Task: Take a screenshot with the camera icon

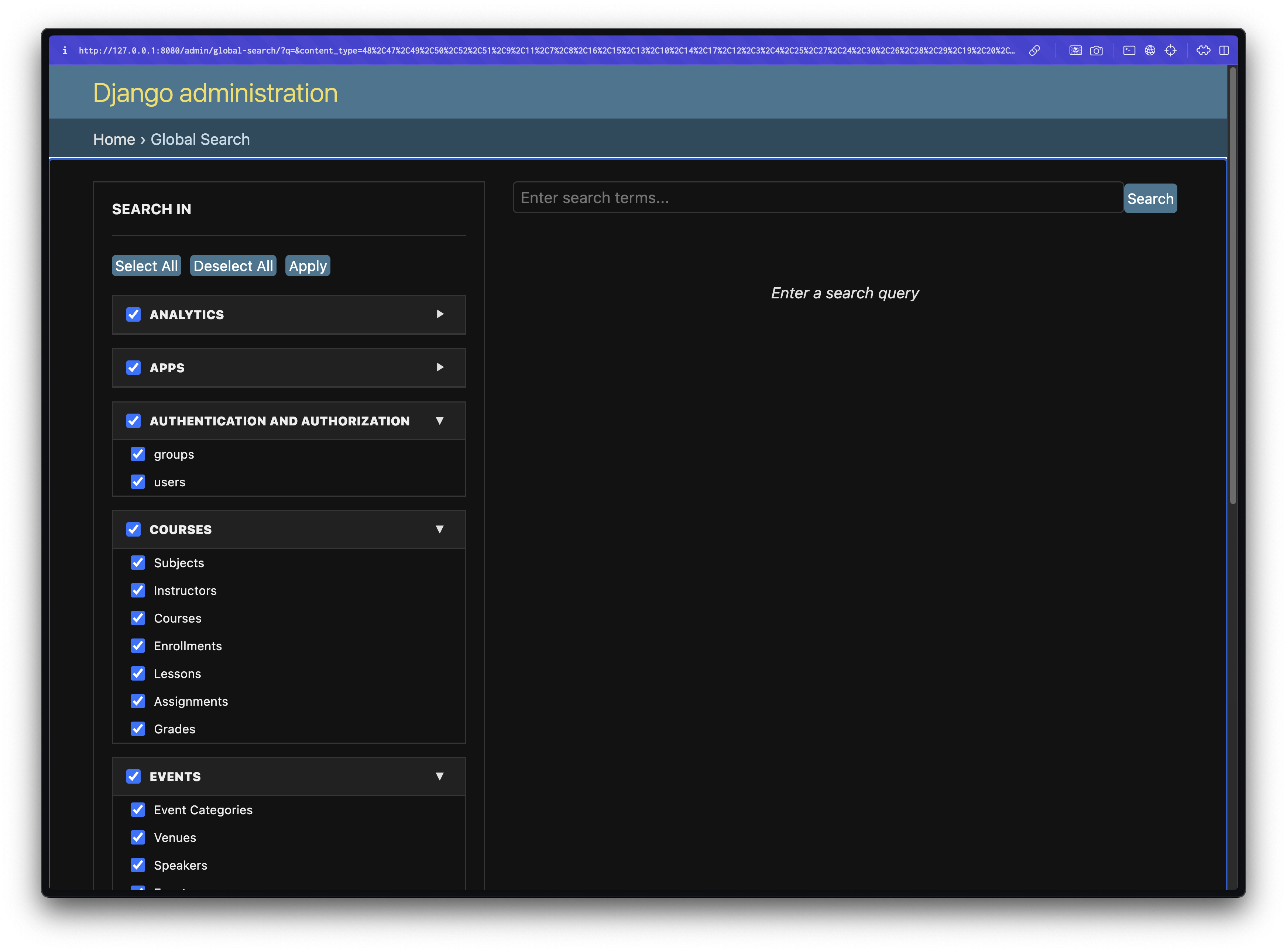Action: pos(1096,51)
